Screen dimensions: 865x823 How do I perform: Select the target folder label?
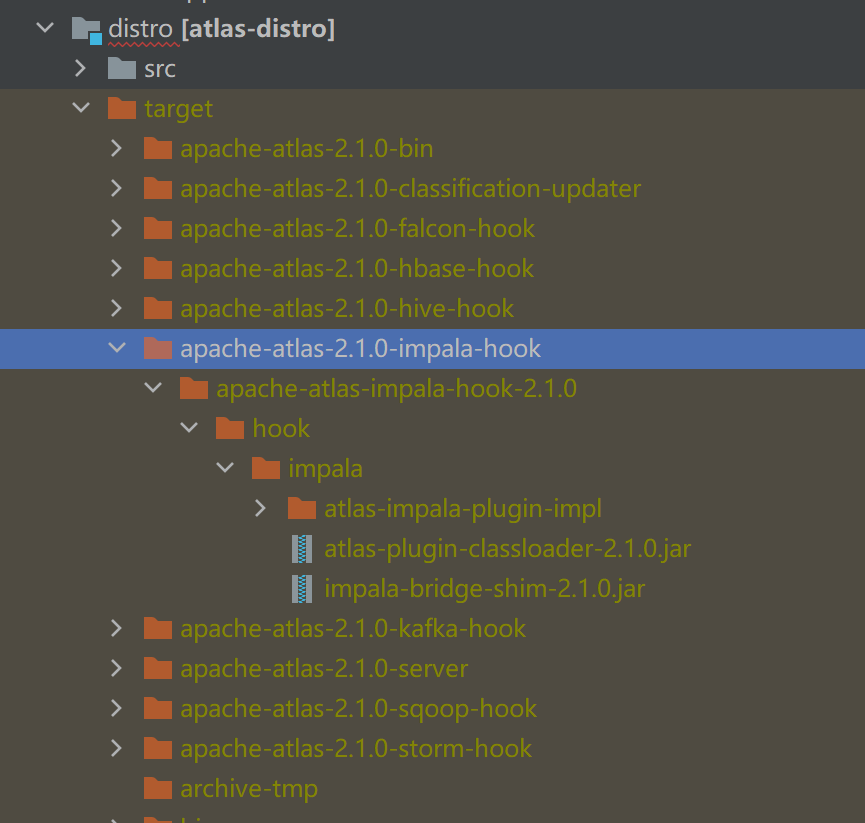(x=178, y=110)
